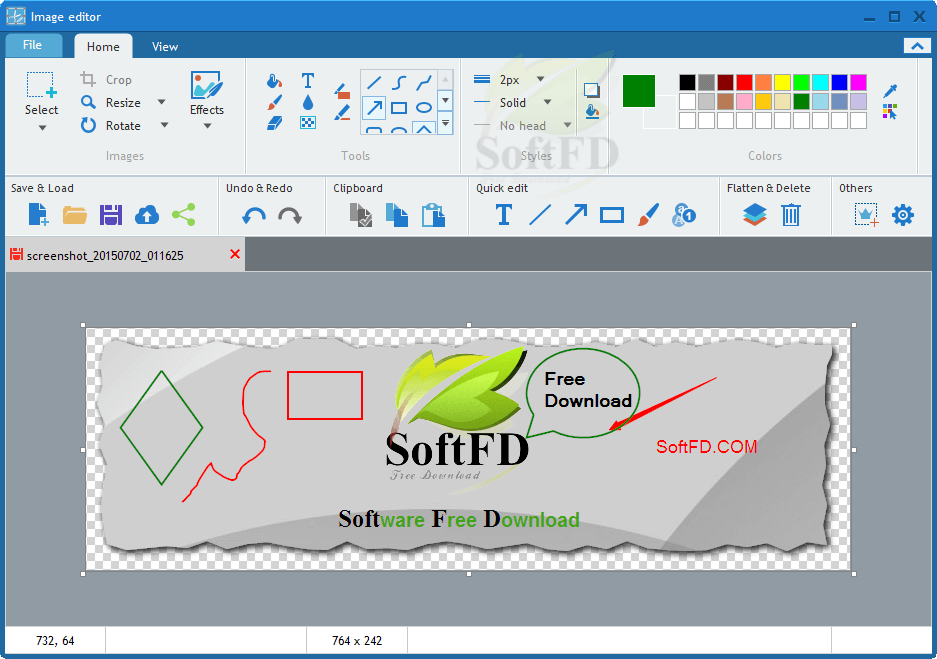
Task: Open settings gear in Others
Action: [x=903, y=215]
